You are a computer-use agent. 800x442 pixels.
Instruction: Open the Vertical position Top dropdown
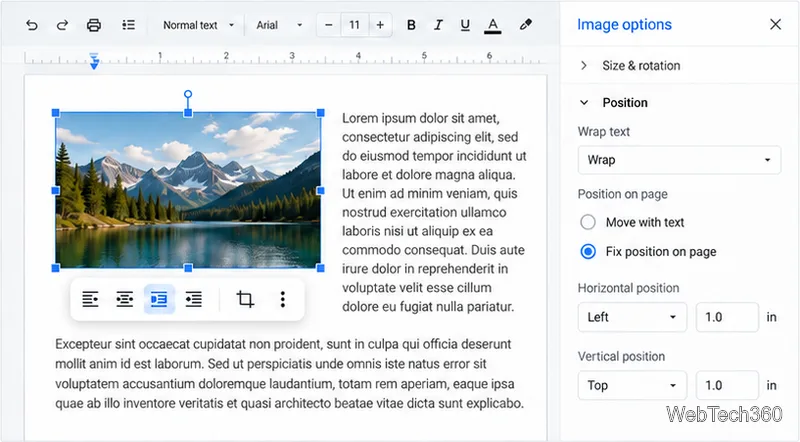click(x=632, y=385)
